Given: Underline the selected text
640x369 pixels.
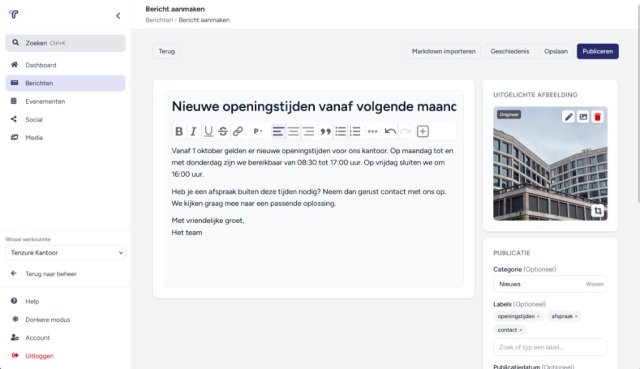Looking at the screenshot, I should tap(208, 131).
